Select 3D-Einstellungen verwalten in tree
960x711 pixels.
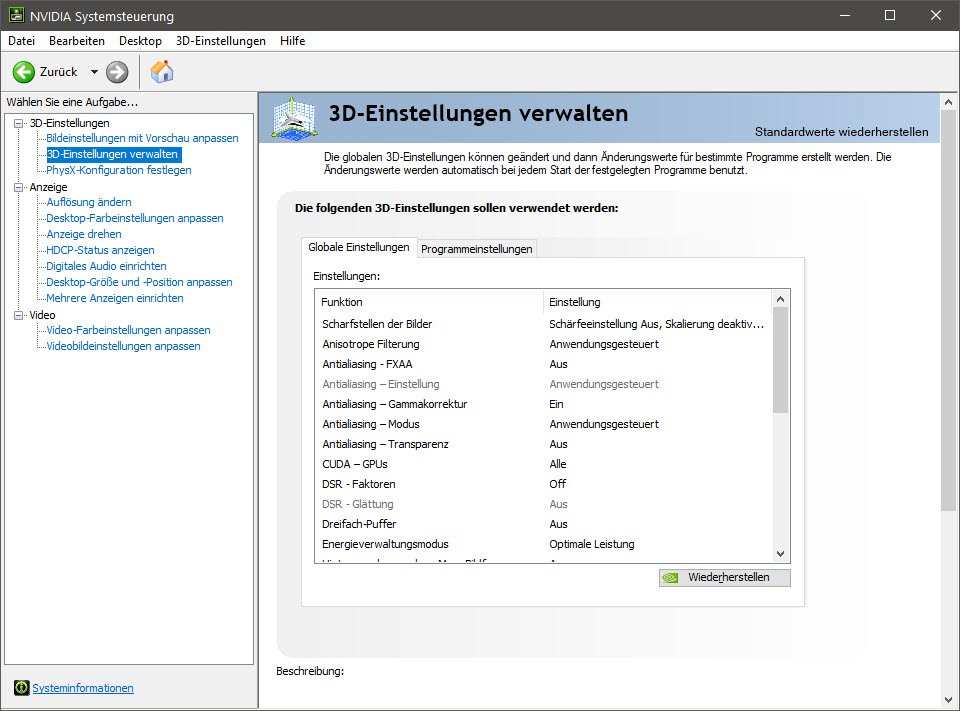point(113,154)
